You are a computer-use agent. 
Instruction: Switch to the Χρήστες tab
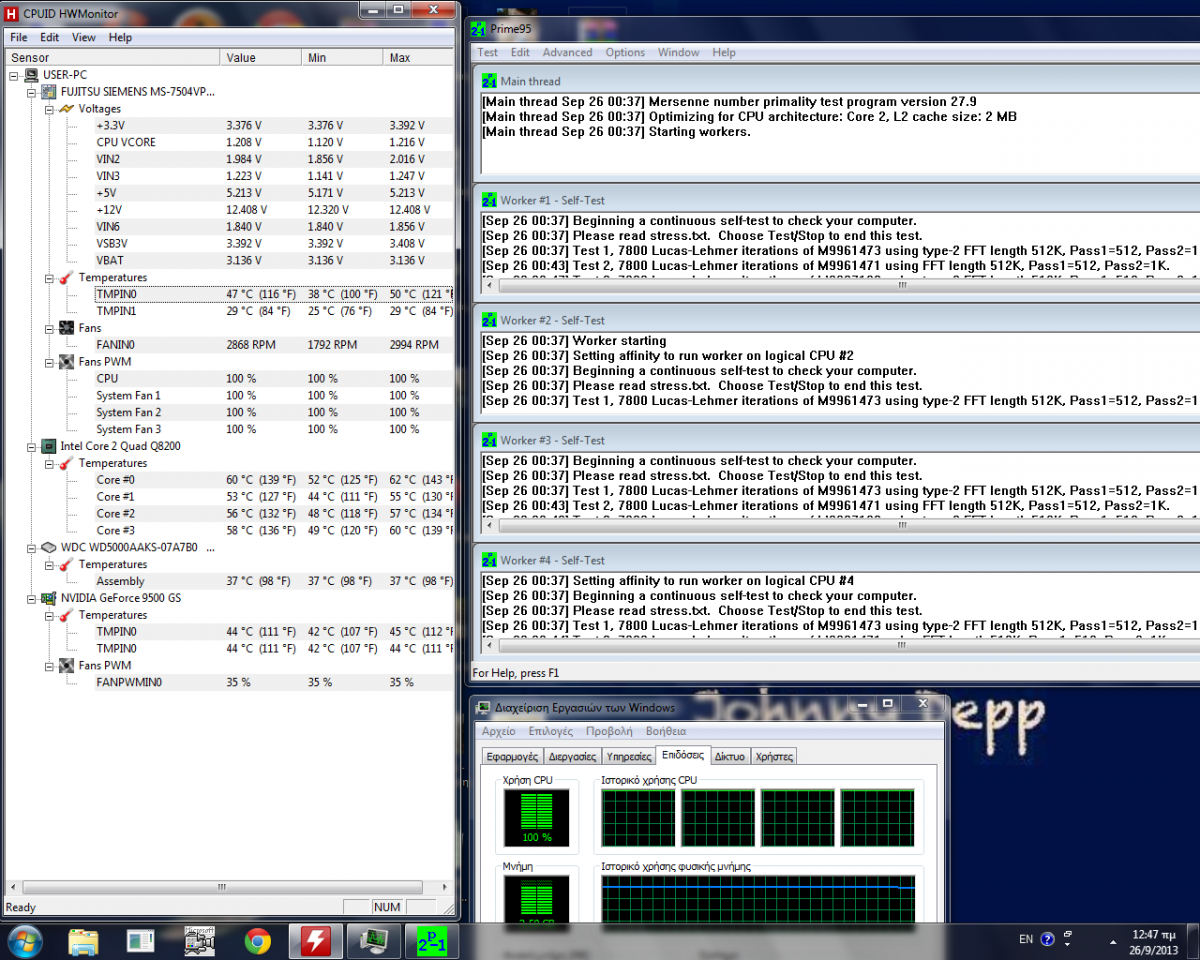click(x=774, y=756)
